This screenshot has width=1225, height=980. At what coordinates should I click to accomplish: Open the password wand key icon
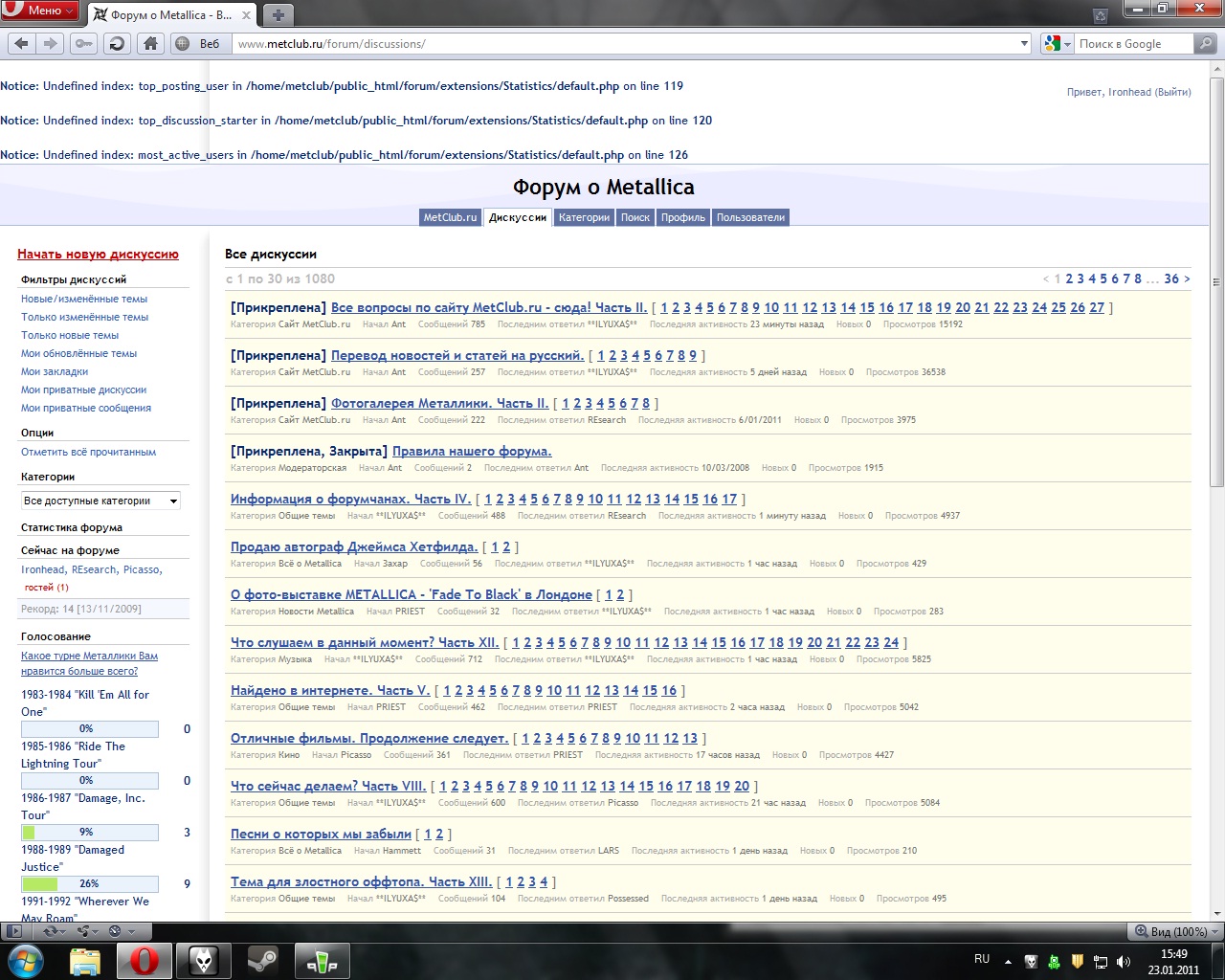pos(84,43)
